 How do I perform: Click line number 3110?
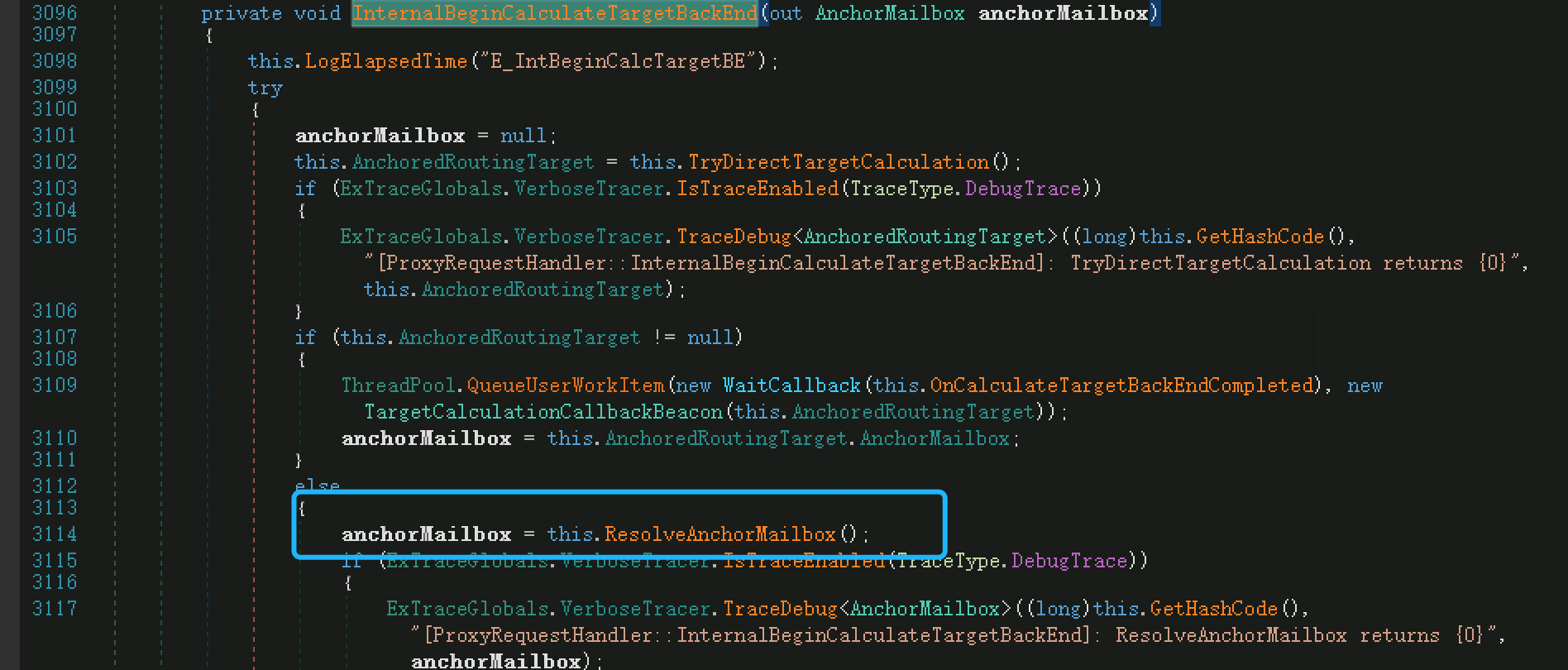(55, 438)
